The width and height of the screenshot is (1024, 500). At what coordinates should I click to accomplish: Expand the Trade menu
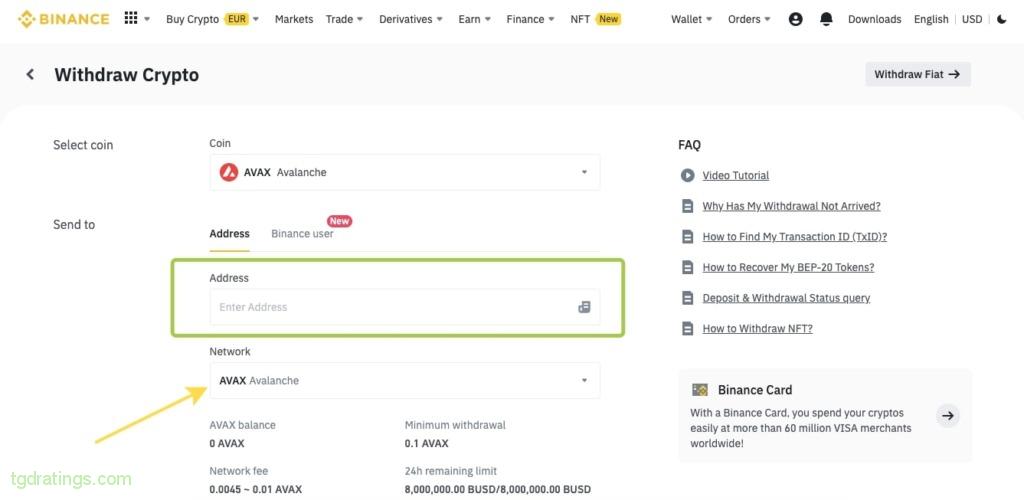click(344, 20)
